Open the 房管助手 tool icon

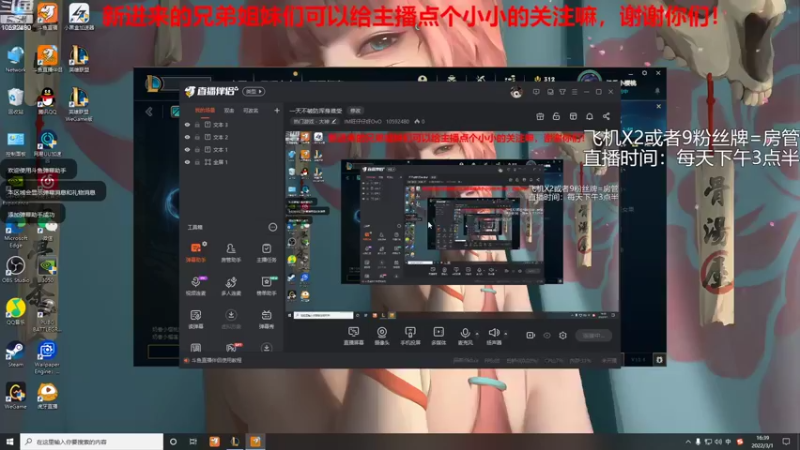point(231,252)
